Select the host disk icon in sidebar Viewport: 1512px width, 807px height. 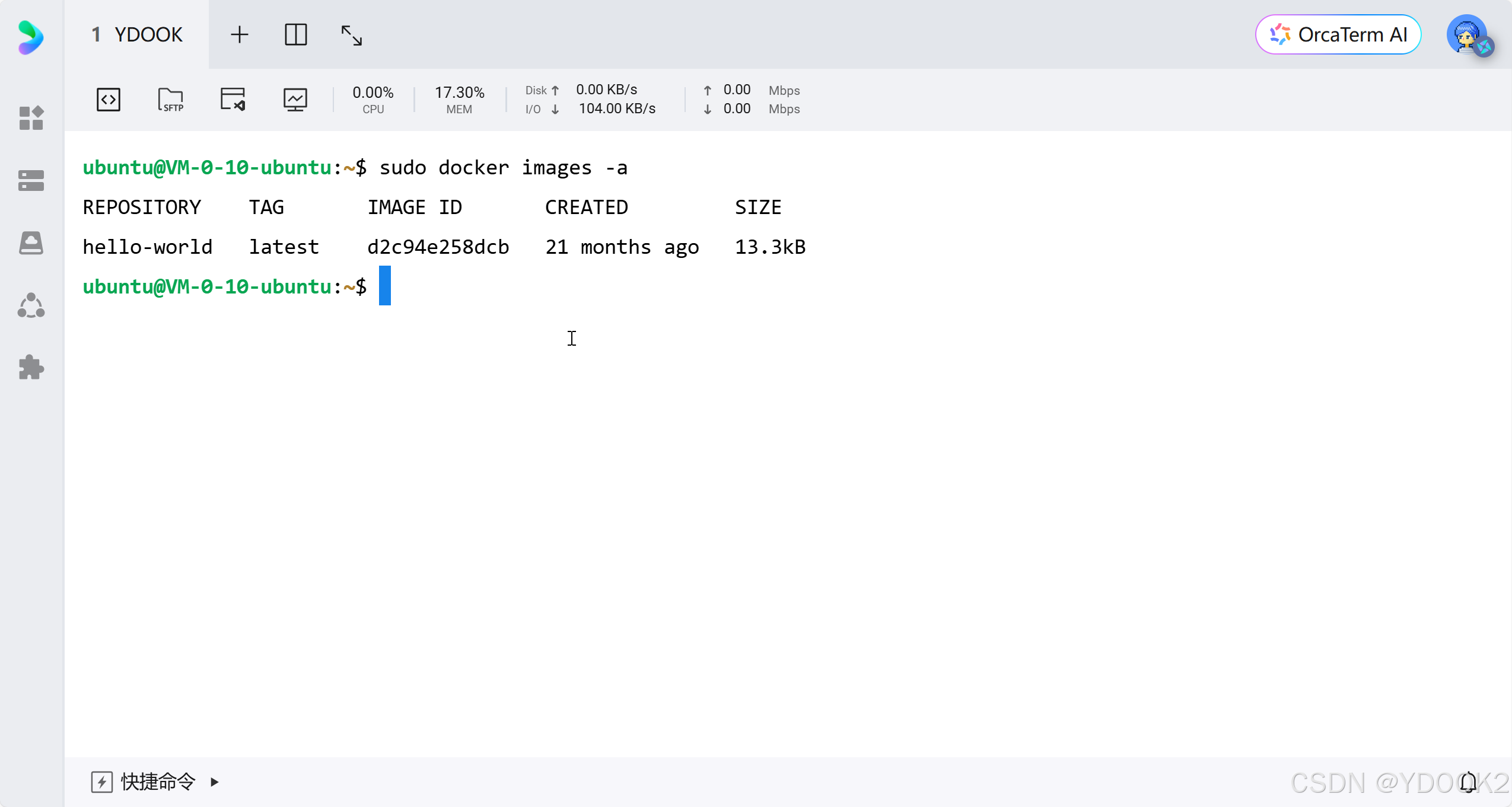click(x=31, y=243)
